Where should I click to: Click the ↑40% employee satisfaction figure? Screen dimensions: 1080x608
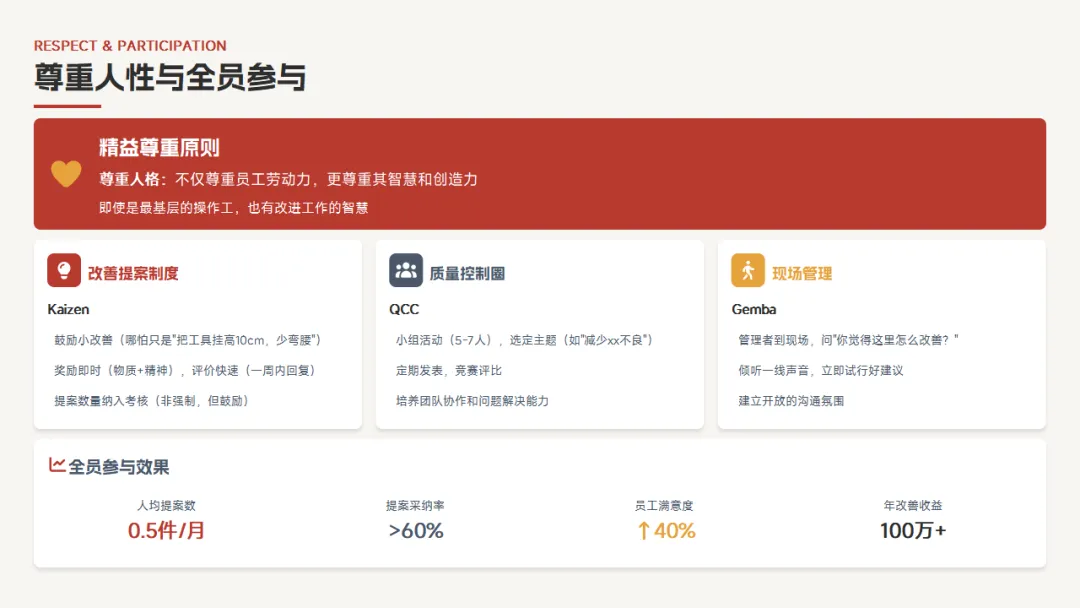pos(665,531)
